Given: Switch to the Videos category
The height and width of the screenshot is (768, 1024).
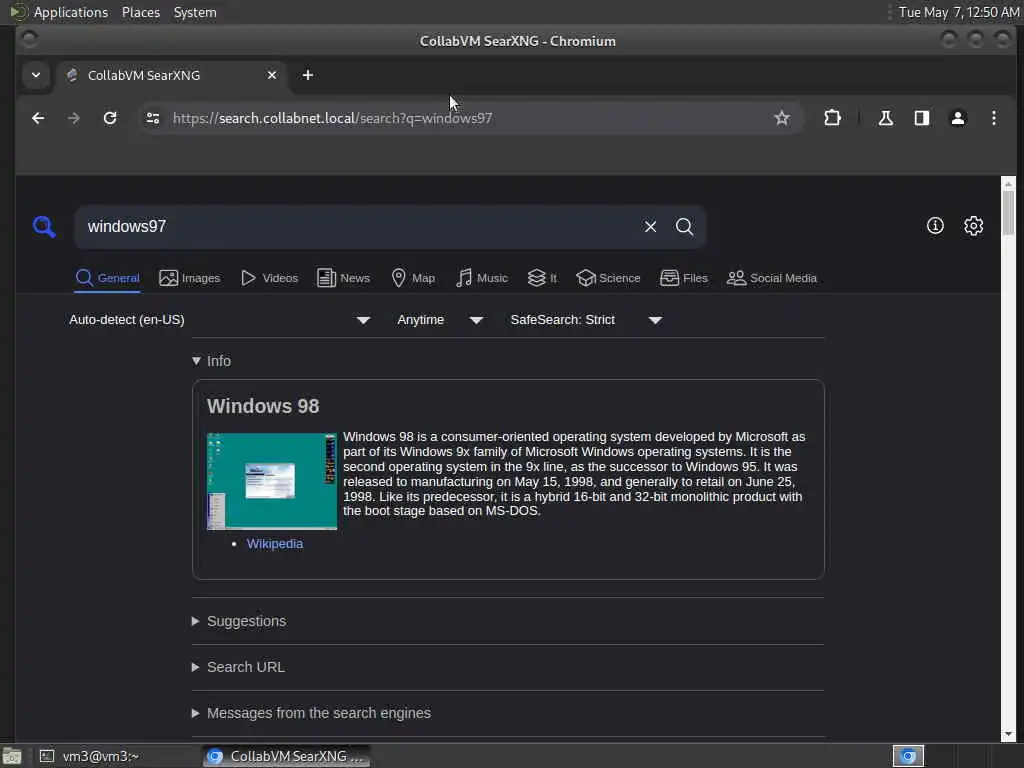Looking at the screenshot, I should 269,278.
